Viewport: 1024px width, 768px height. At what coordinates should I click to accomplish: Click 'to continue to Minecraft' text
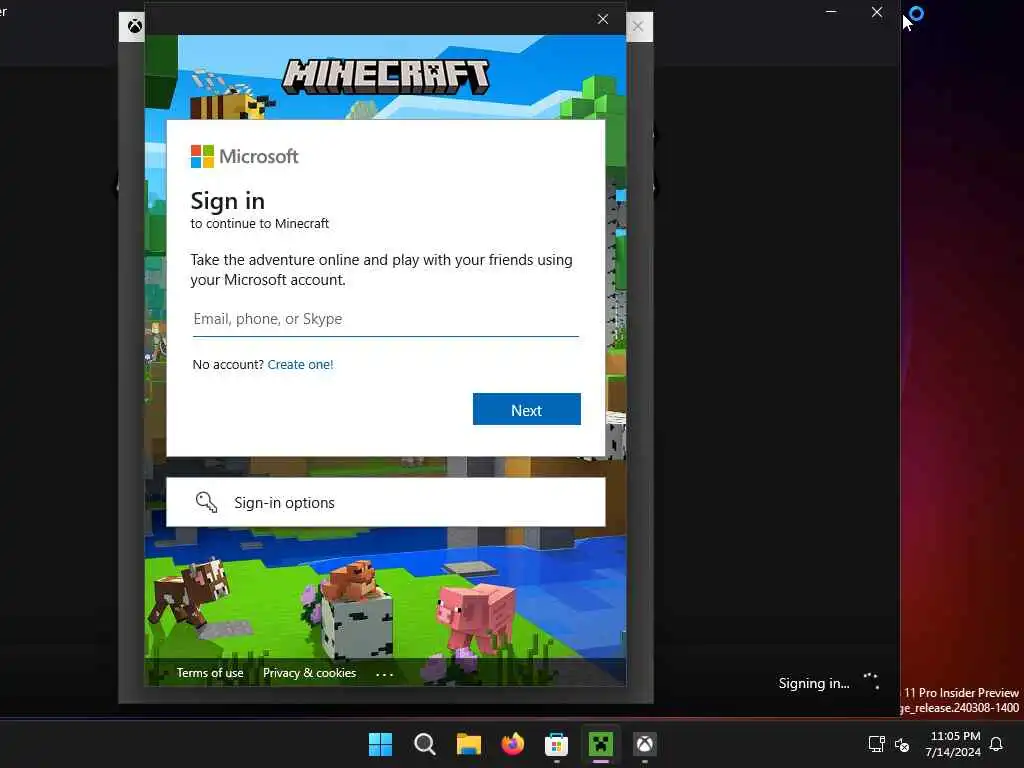pyautogui.click(x=259, y=223)
